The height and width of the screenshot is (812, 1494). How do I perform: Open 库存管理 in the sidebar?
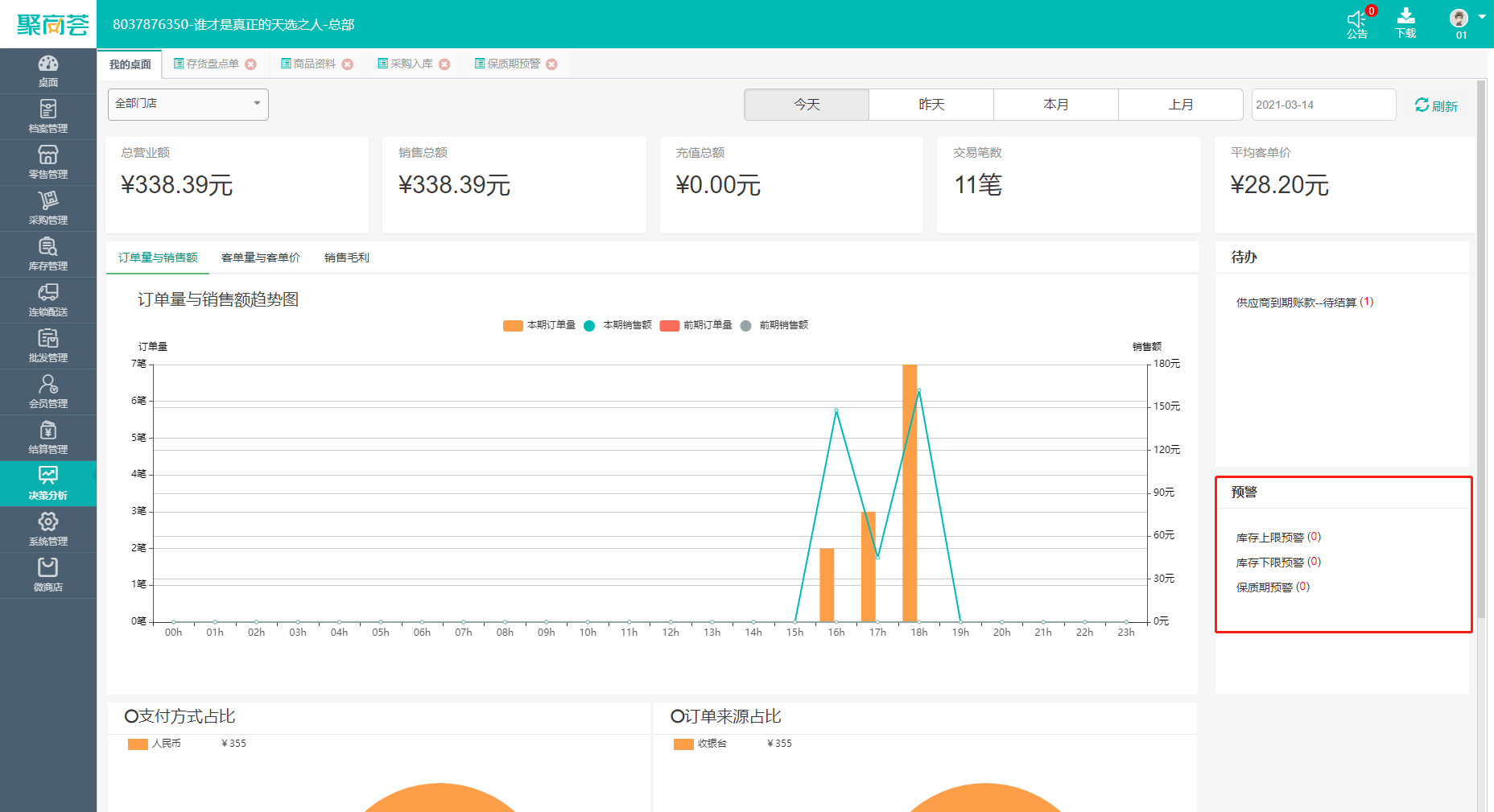(x=48, y=254)
